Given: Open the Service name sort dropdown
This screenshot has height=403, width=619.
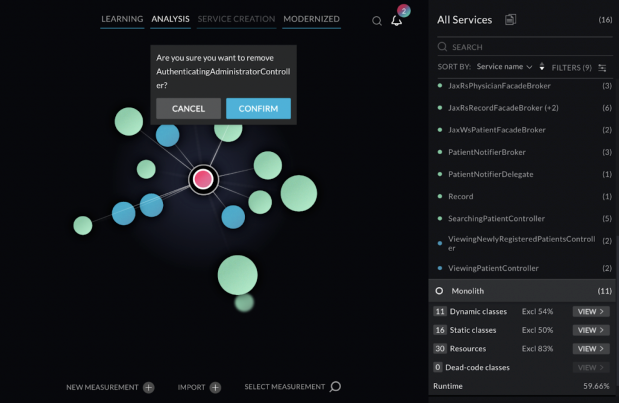Looking at the screenshot, I should coord(505,67).
